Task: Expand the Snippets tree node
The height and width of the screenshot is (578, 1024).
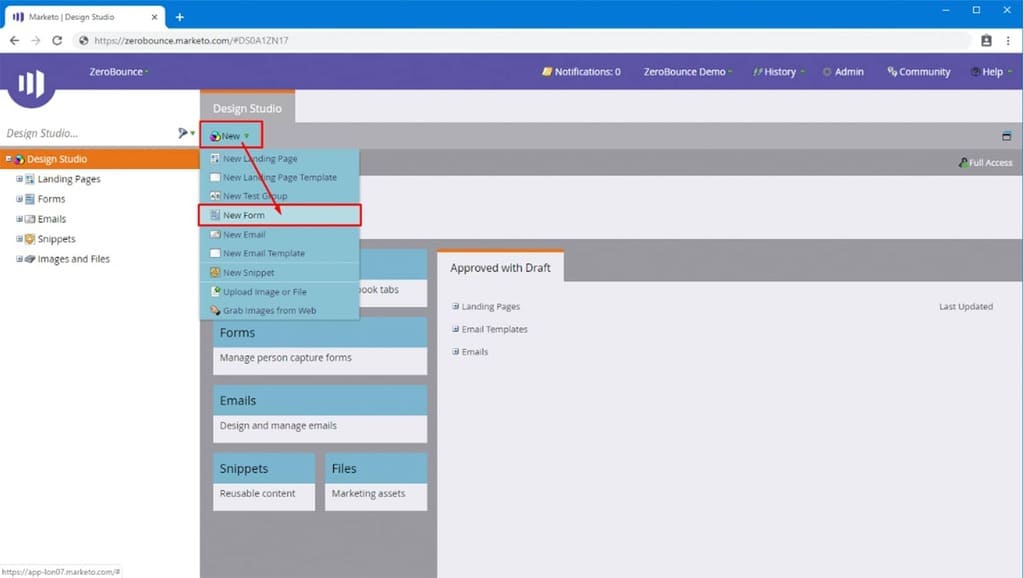Action: click(20, 239)
